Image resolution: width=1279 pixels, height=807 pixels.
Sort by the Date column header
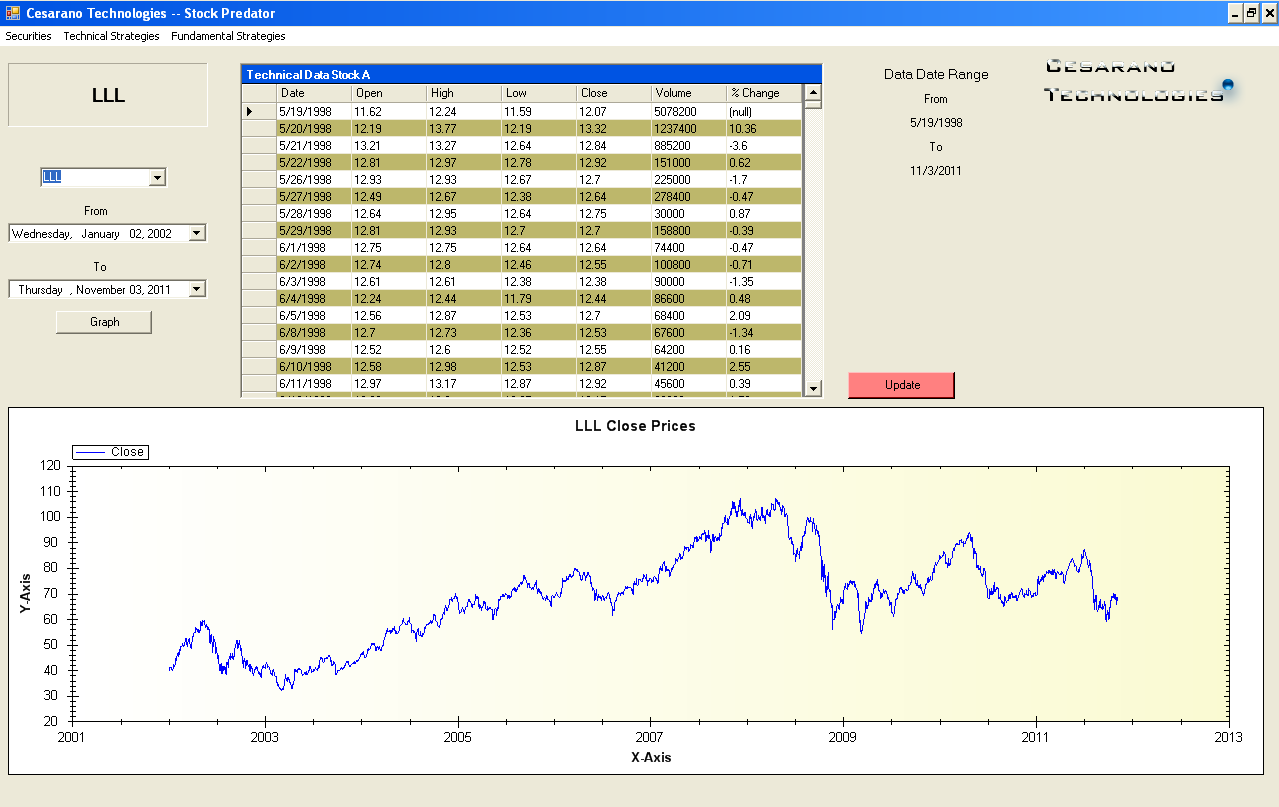(314, 93)
